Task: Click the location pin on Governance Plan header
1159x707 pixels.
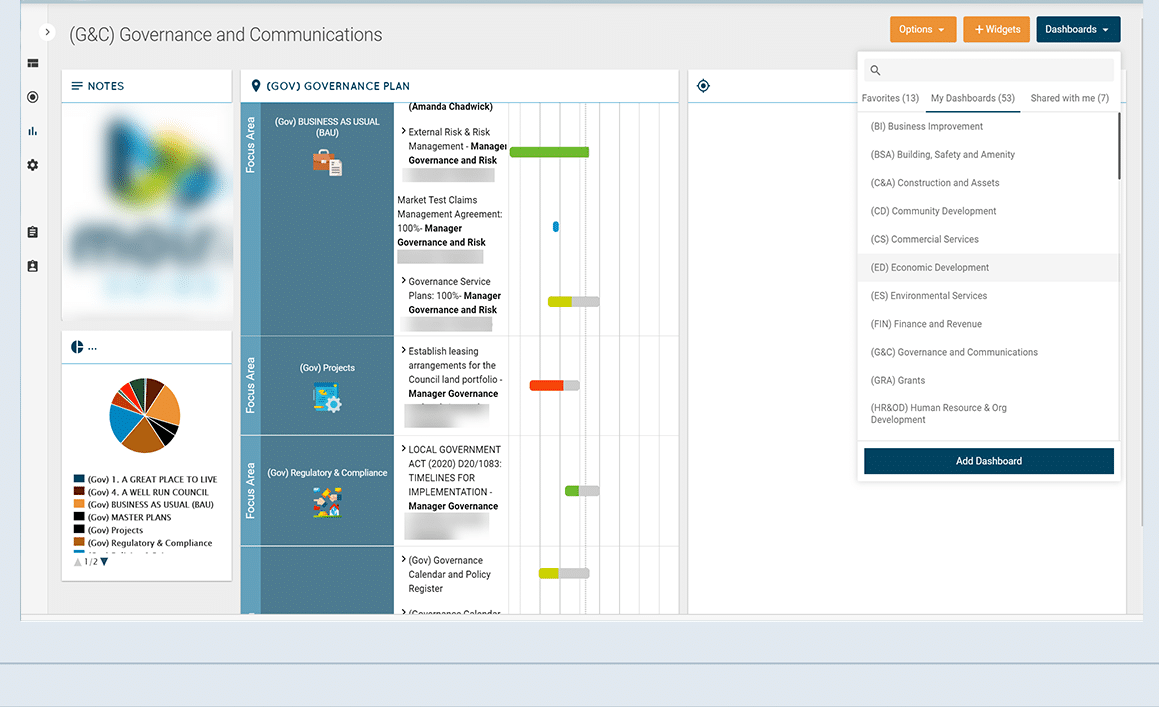Action: coord(256,85)
